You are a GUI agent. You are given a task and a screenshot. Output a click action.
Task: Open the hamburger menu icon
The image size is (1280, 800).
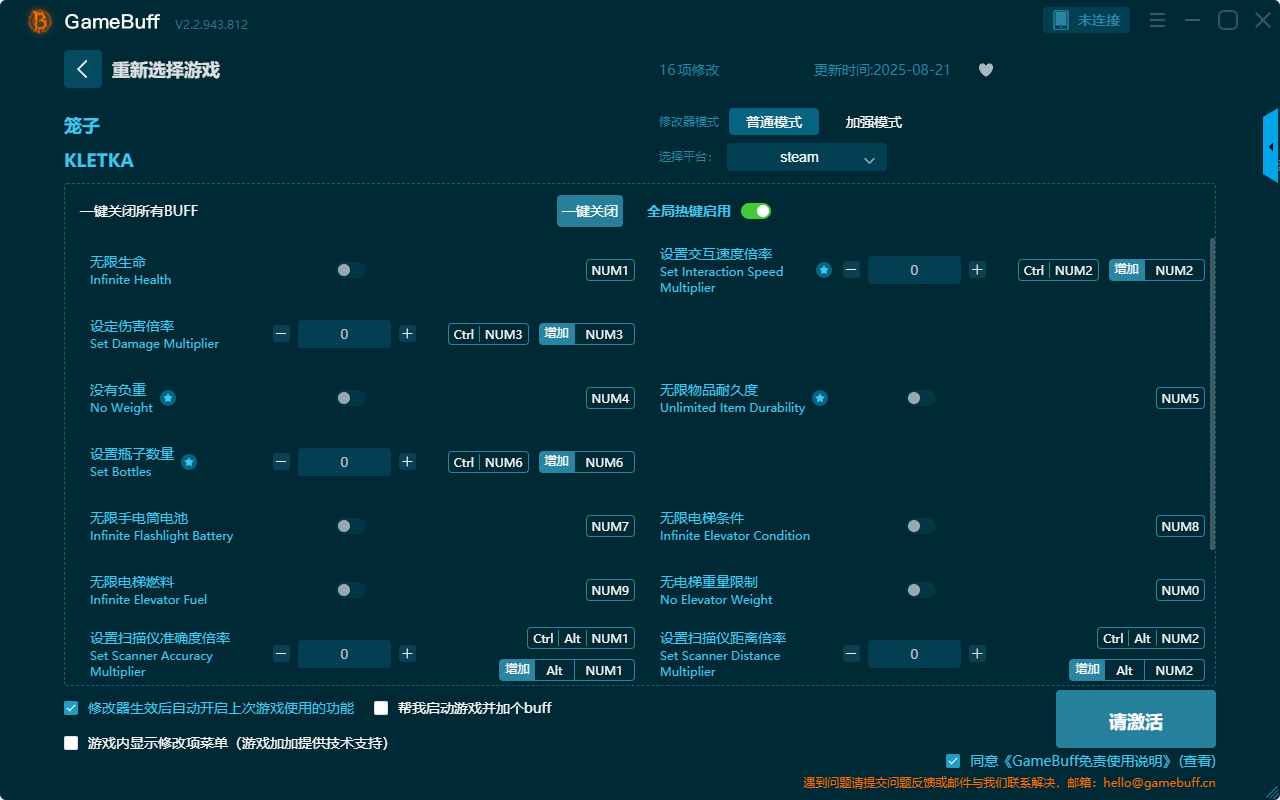1157,20
